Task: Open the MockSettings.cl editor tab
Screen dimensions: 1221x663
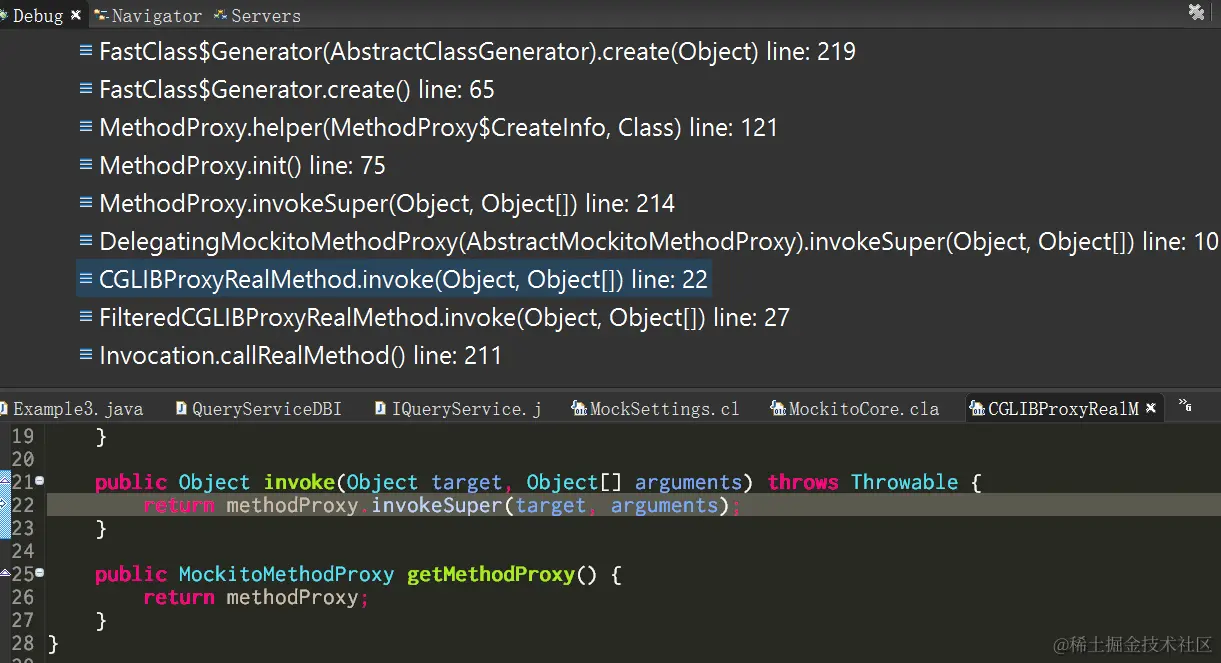Action: (x=655, y=408)
